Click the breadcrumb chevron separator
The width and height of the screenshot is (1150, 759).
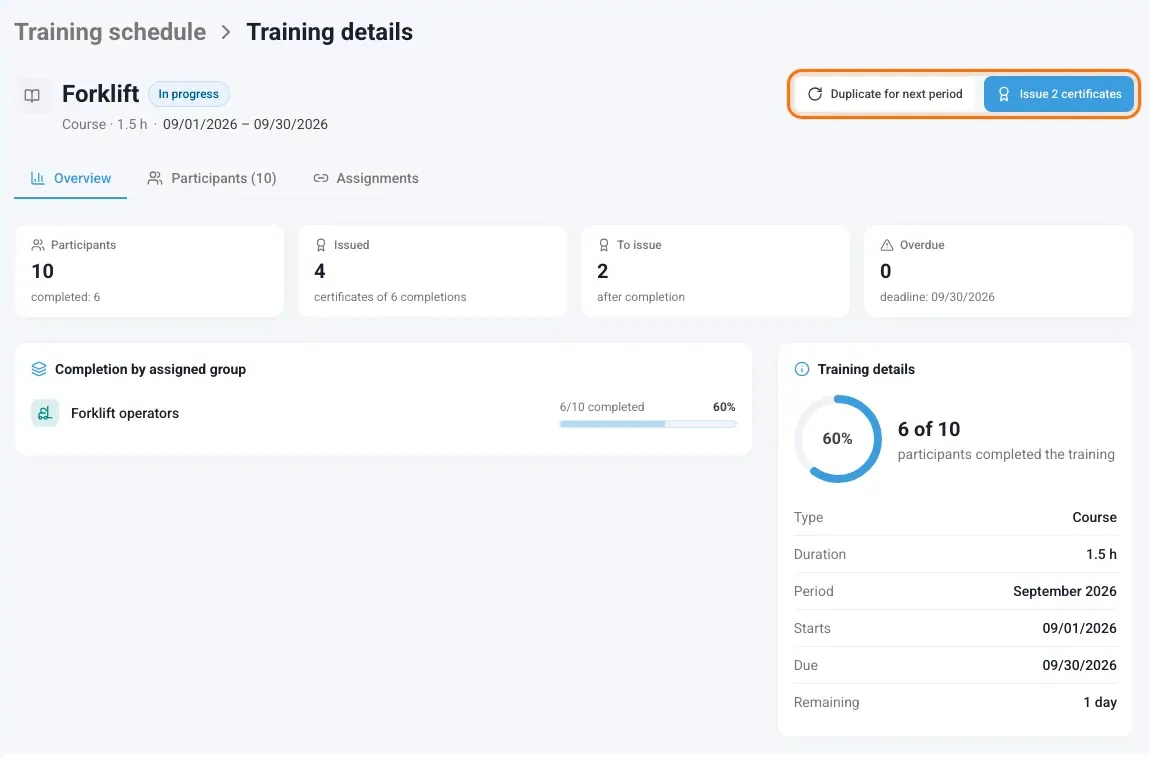226,32
